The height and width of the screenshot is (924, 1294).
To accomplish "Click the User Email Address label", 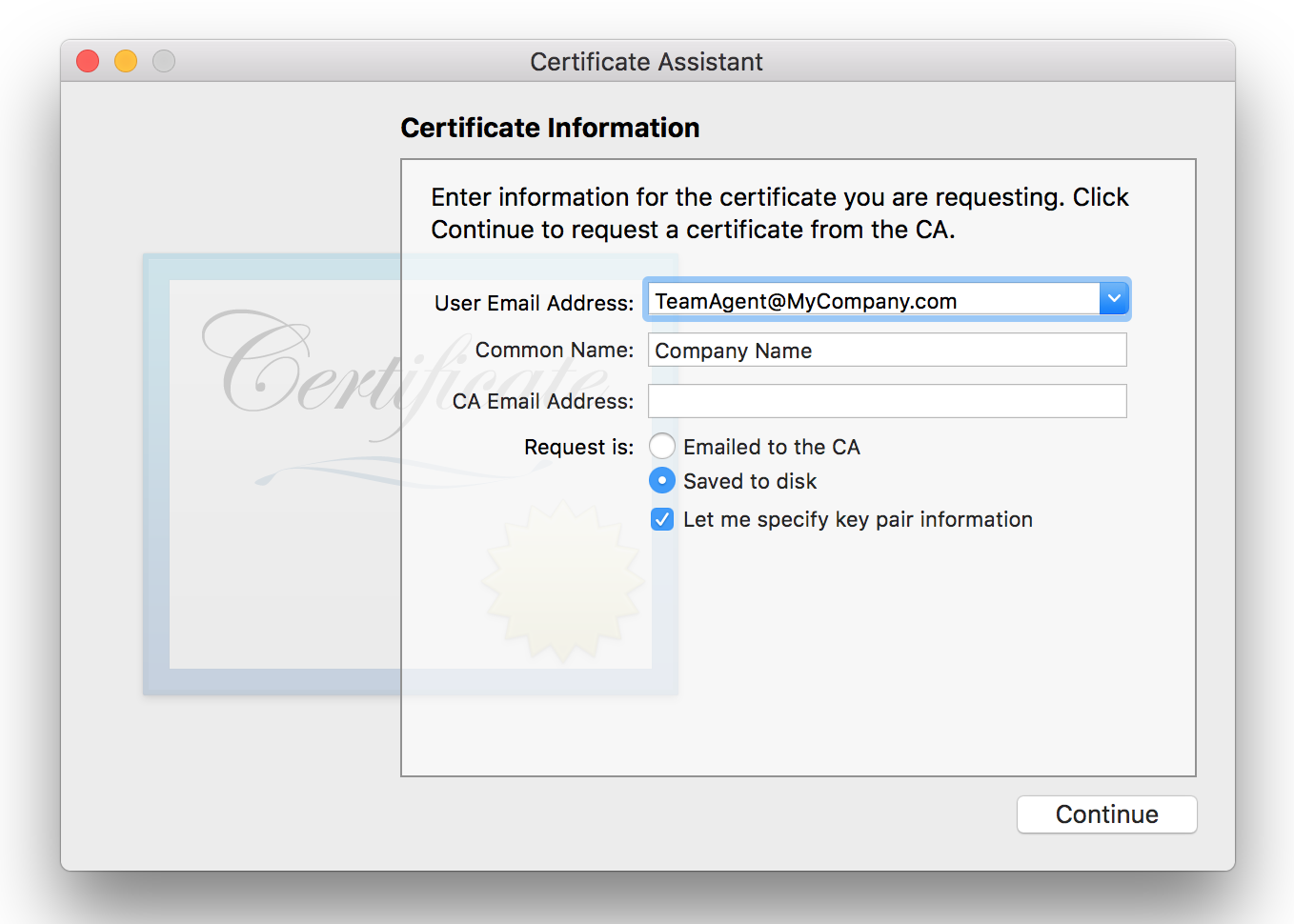I will coord(534,303).
